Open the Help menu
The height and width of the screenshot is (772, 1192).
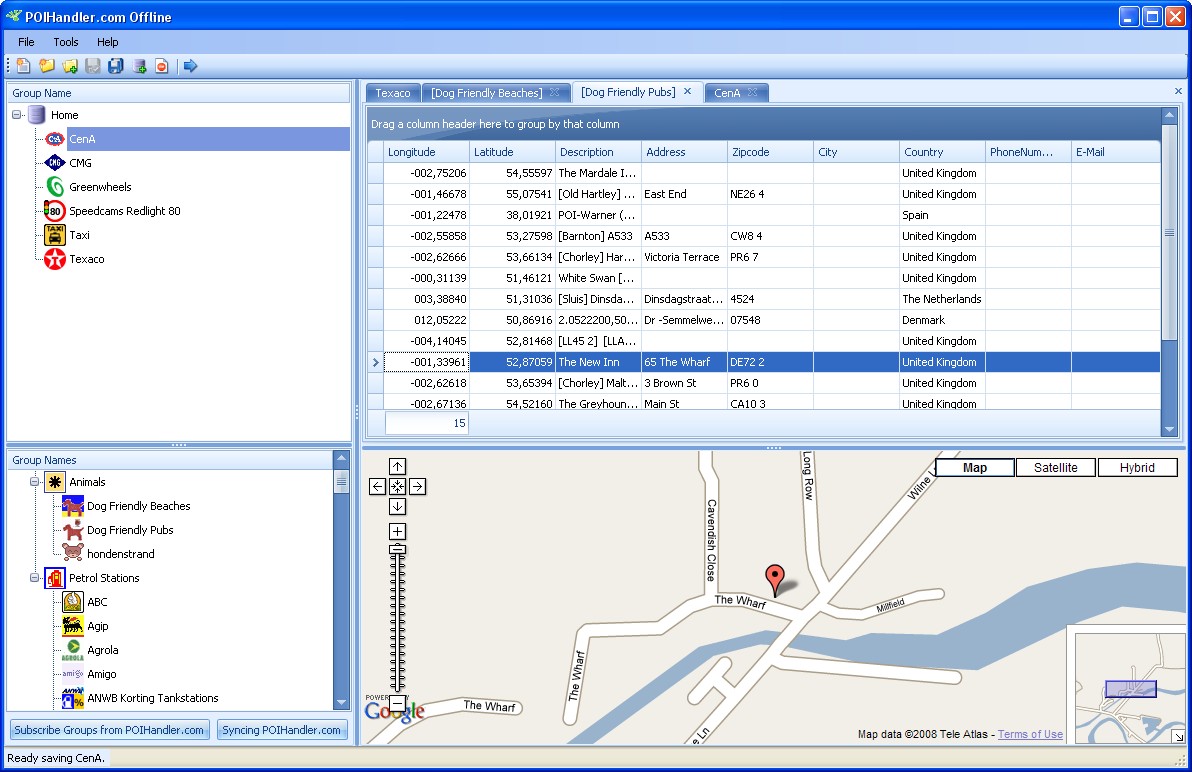(107, 42)
